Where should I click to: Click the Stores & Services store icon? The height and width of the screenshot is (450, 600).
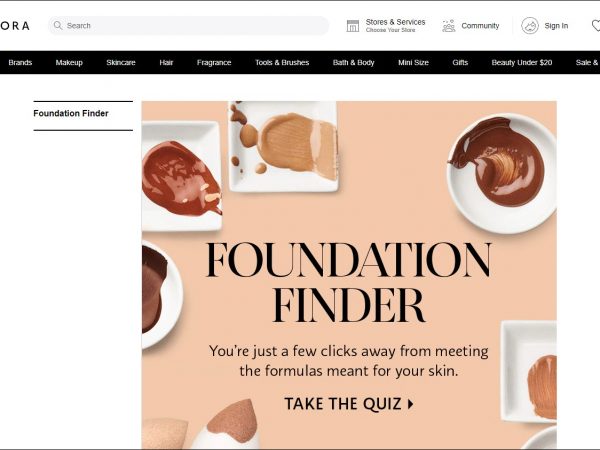(x=353, y=26)
